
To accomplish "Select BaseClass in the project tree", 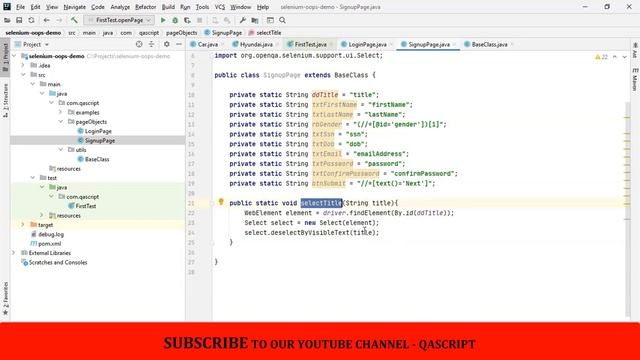I will tap(97, 159).
